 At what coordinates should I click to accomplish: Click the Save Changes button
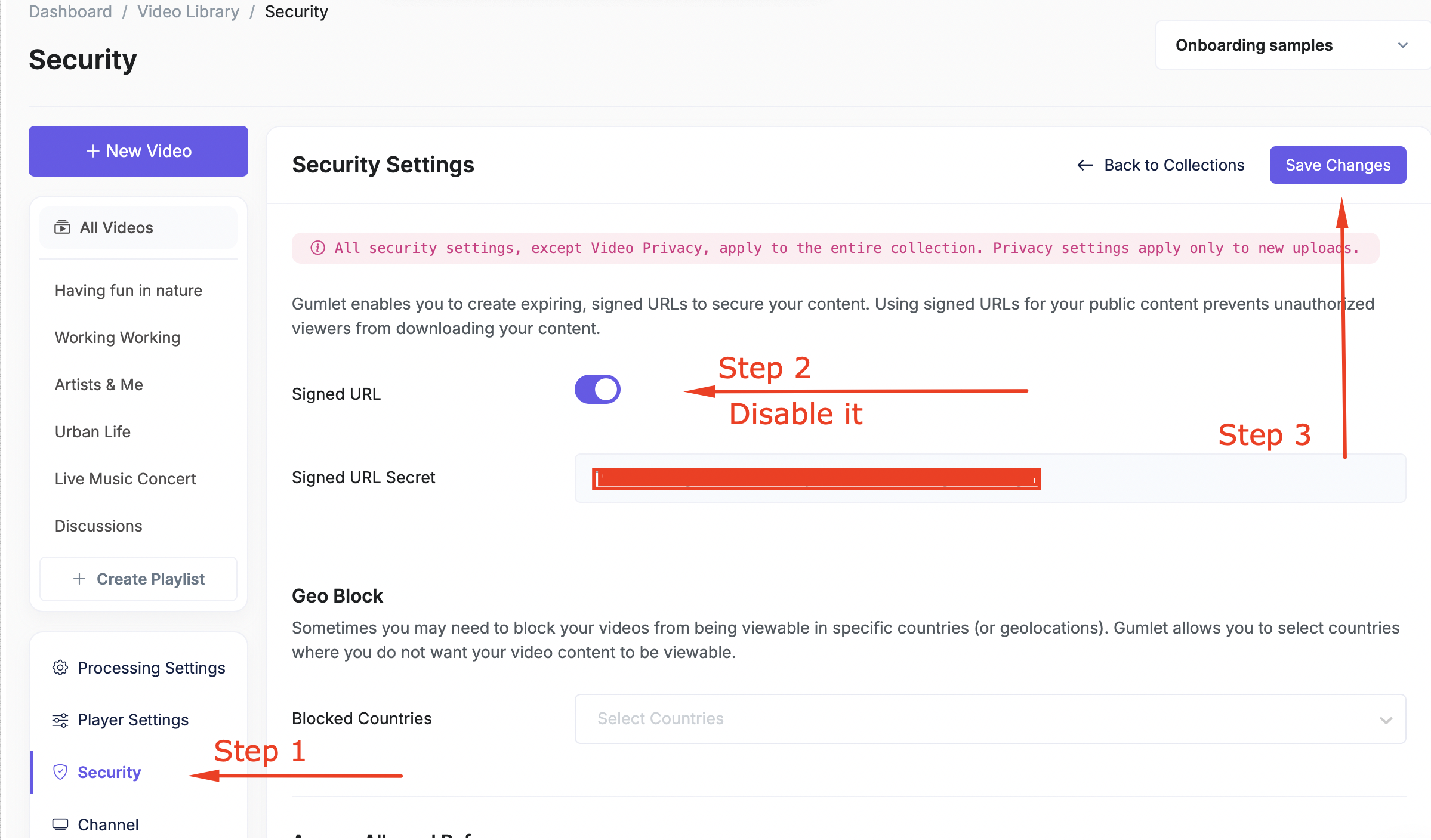click(1338, 165)
